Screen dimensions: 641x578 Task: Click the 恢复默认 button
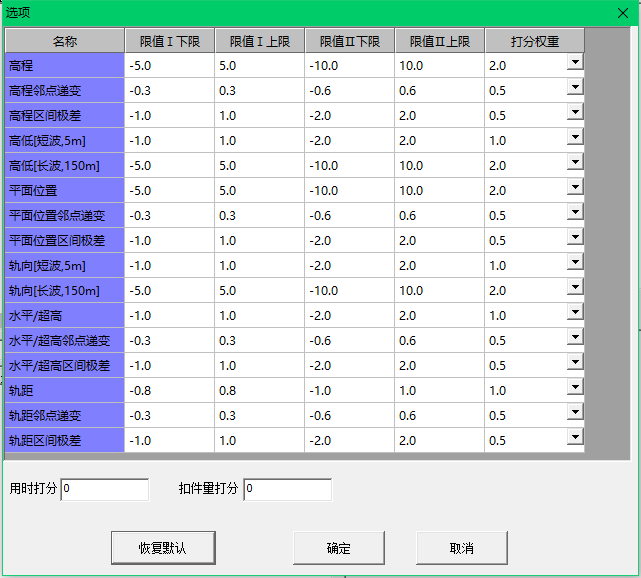(163, 548)
